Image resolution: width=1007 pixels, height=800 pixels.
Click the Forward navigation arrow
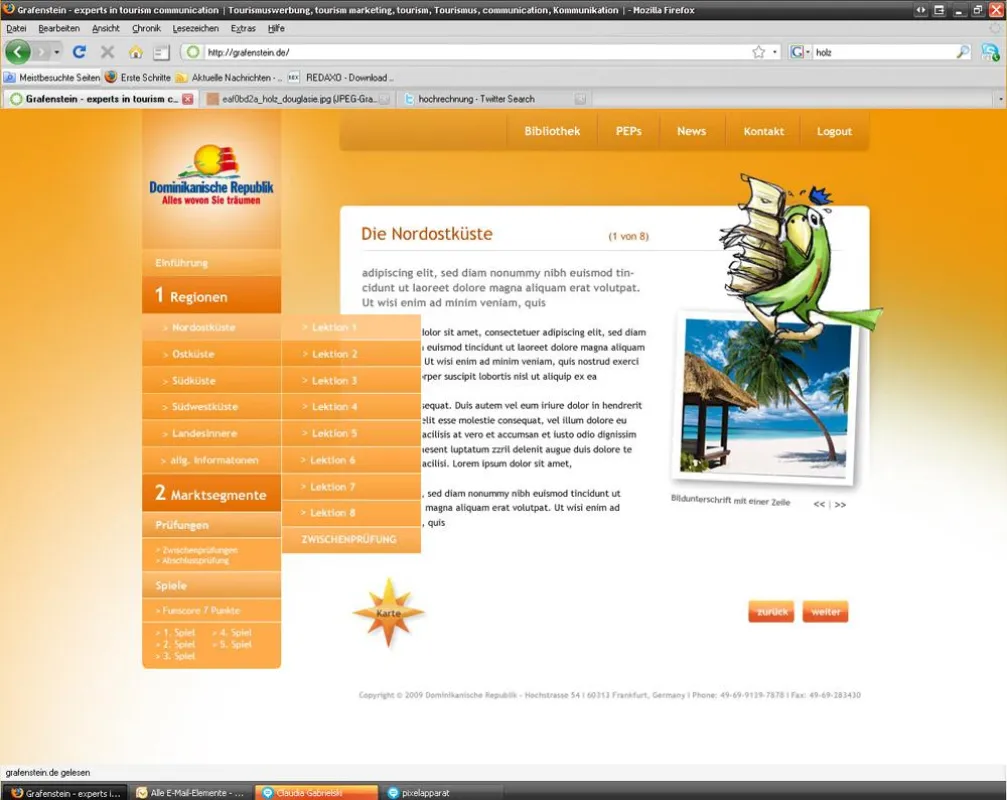pos(42,52)
